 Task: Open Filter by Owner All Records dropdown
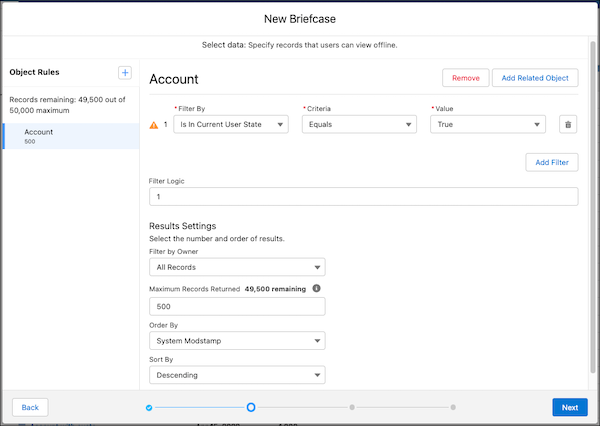click(x=237, y=267)
